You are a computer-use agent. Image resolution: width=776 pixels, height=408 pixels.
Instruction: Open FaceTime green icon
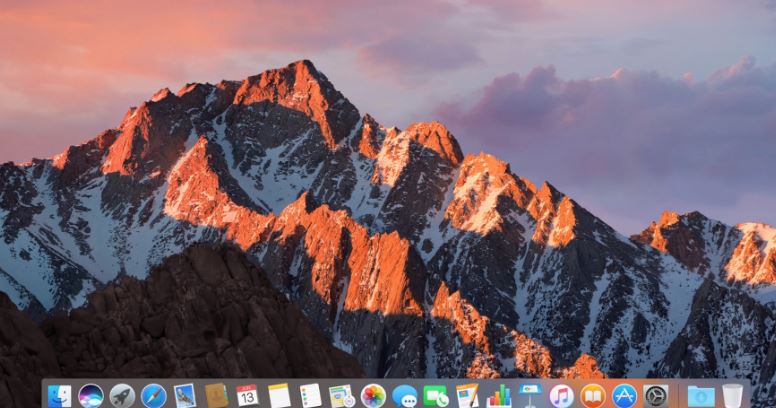tap(436, 396)
